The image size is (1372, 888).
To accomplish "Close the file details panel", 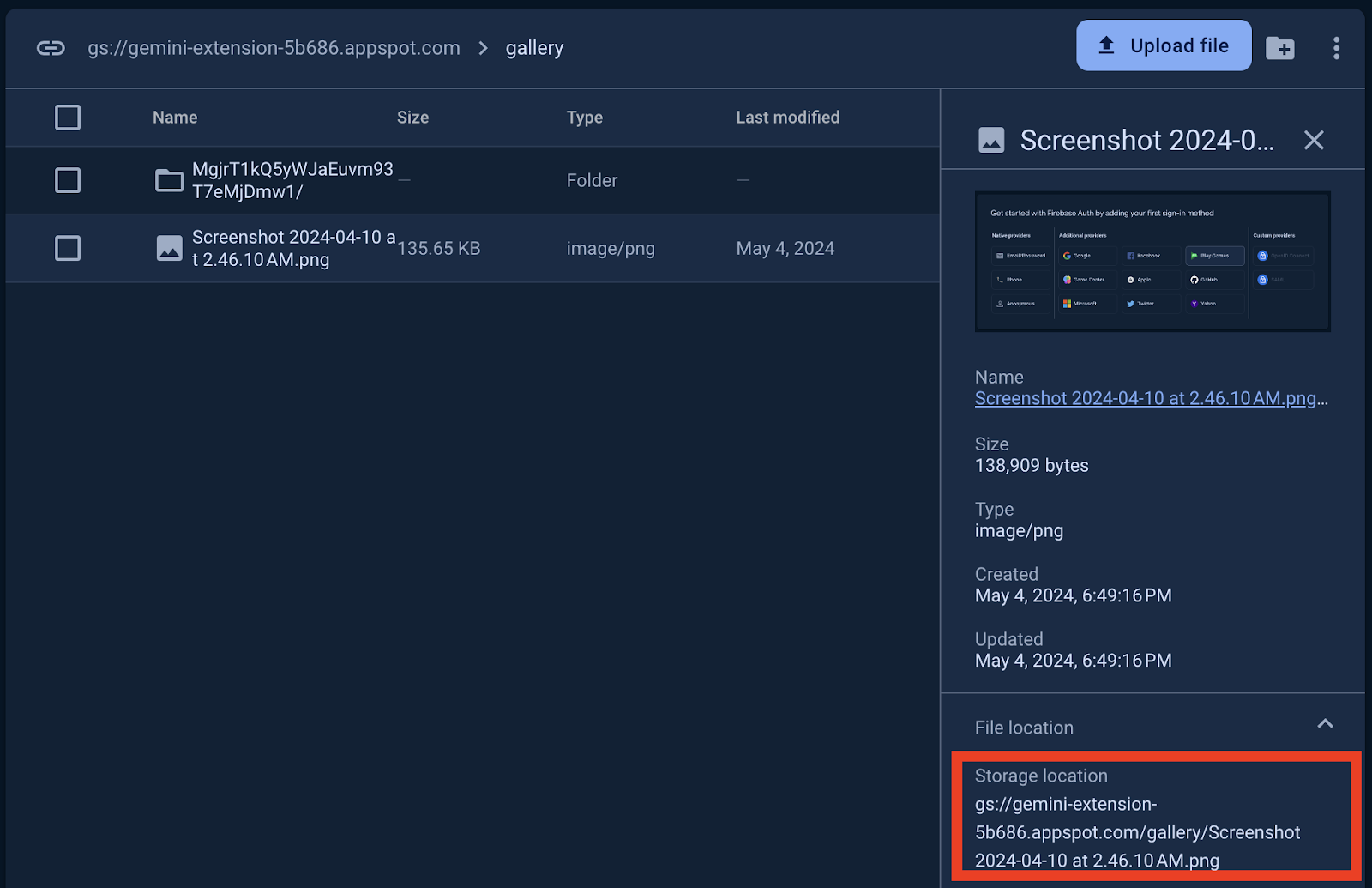I will (1313, 140).
